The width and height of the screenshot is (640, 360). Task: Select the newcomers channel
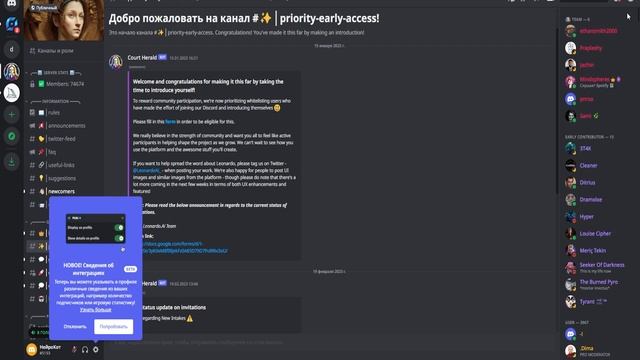click(61, 191)
